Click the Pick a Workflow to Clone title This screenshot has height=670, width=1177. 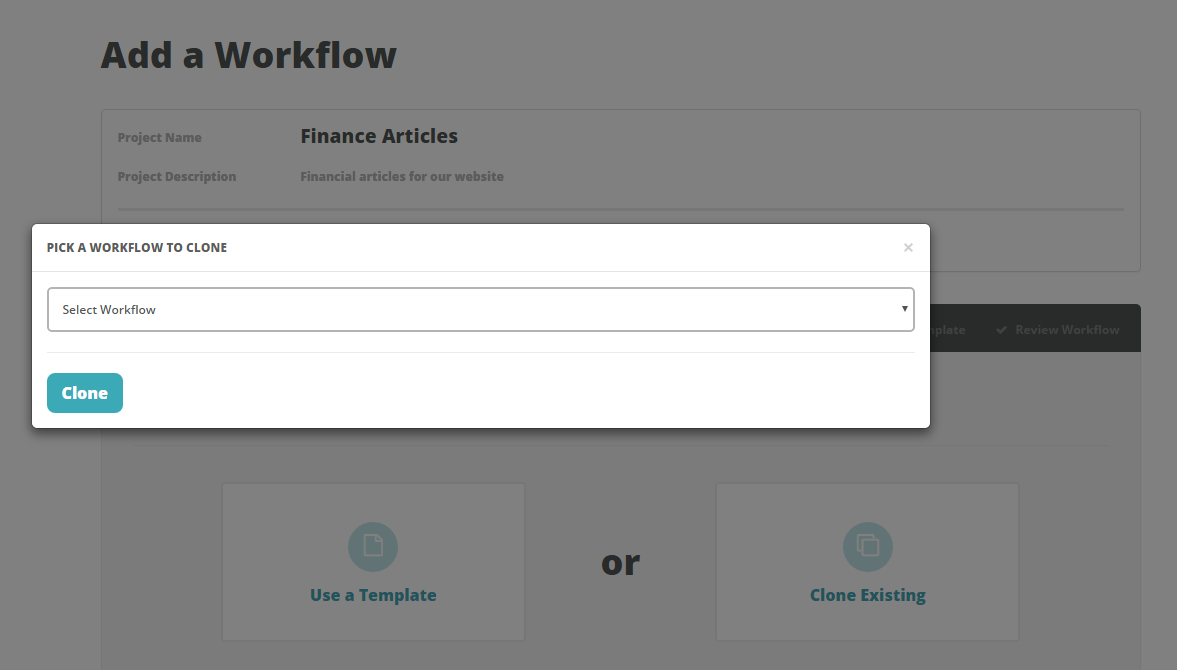tap(137, 248)
